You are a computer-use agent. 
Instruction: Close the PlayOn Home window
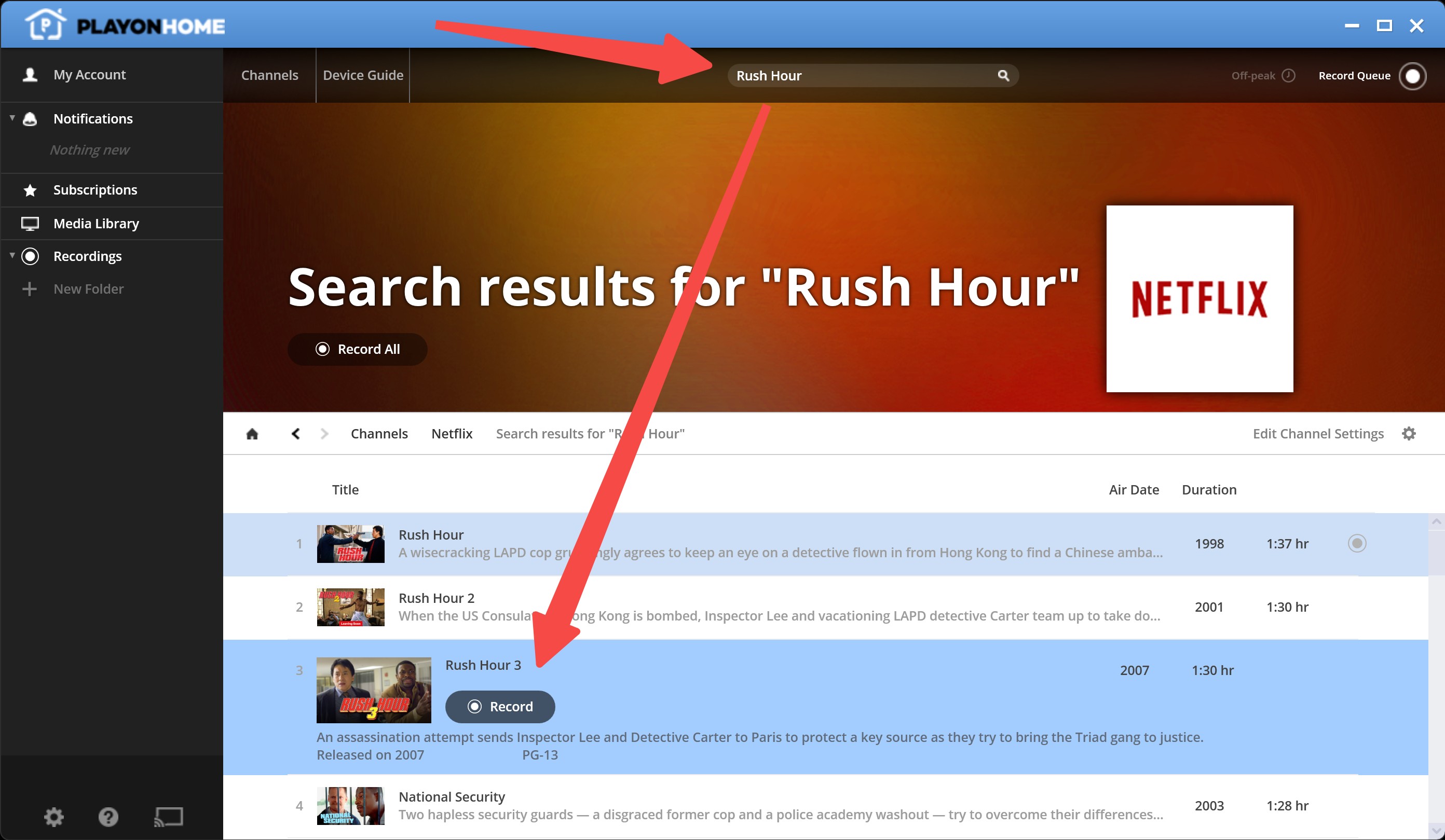(x=1416, y=26)
